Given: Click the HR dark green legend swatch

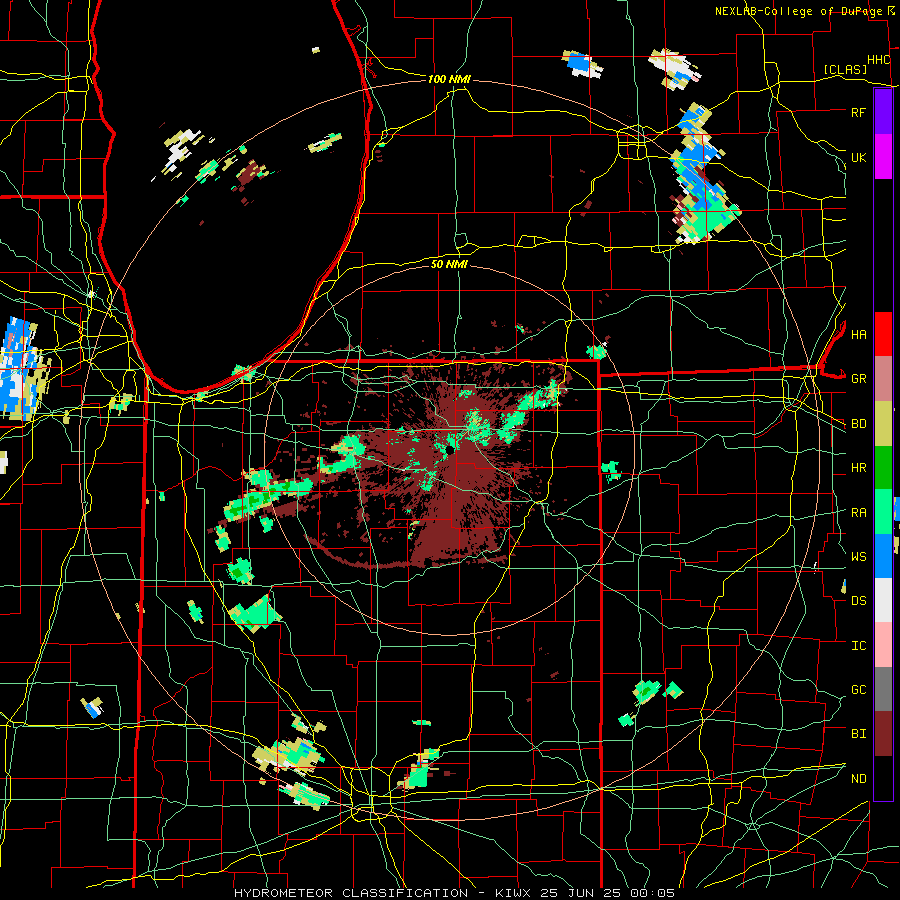Looking at the screenshot, I should [x=883, y=468].
